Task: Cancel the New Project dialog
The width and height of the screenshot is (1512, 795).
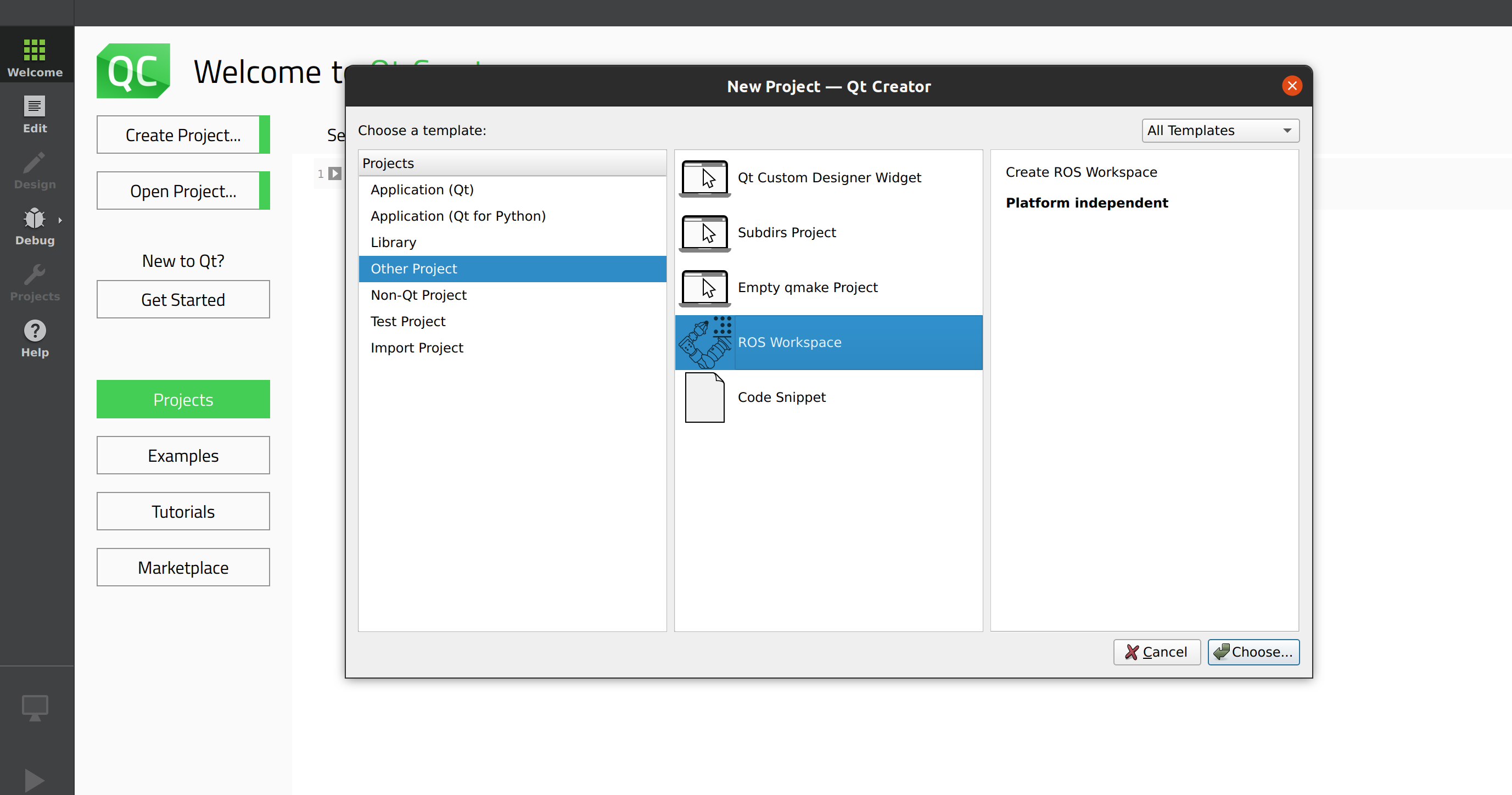Action: tap(1156, 652)
